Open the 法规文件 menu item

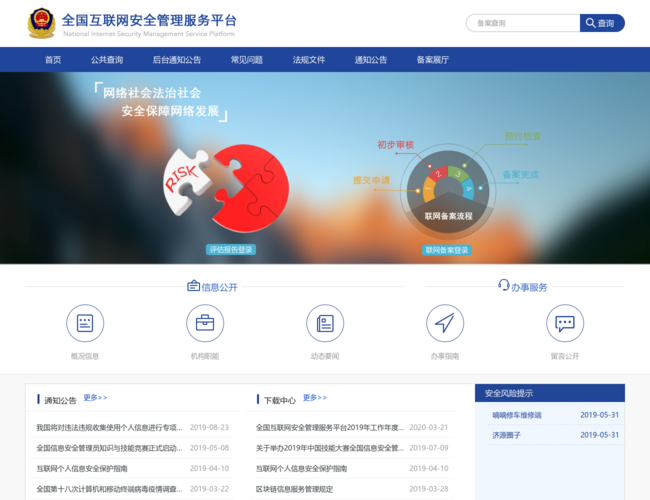pyautogui.click(x=309, y=60)
